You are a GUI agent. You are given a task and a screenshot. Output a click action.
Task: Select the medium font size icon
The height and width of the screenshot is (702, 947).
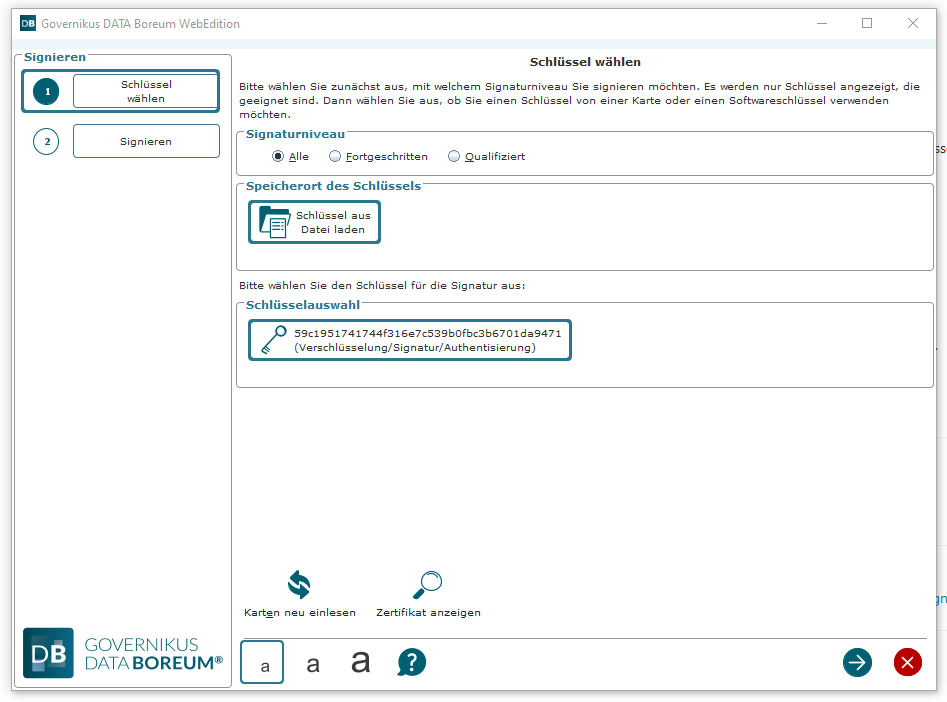click(x=313, y=663)
